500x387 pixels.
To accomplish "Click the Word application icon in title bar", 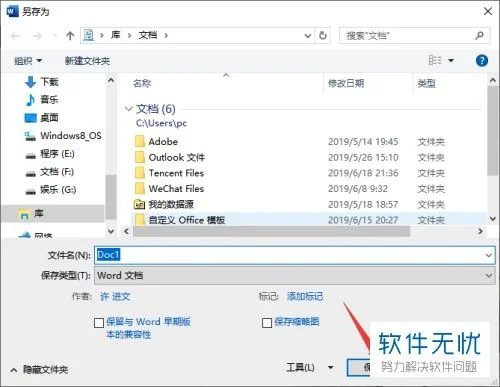I will pos(12,12).
